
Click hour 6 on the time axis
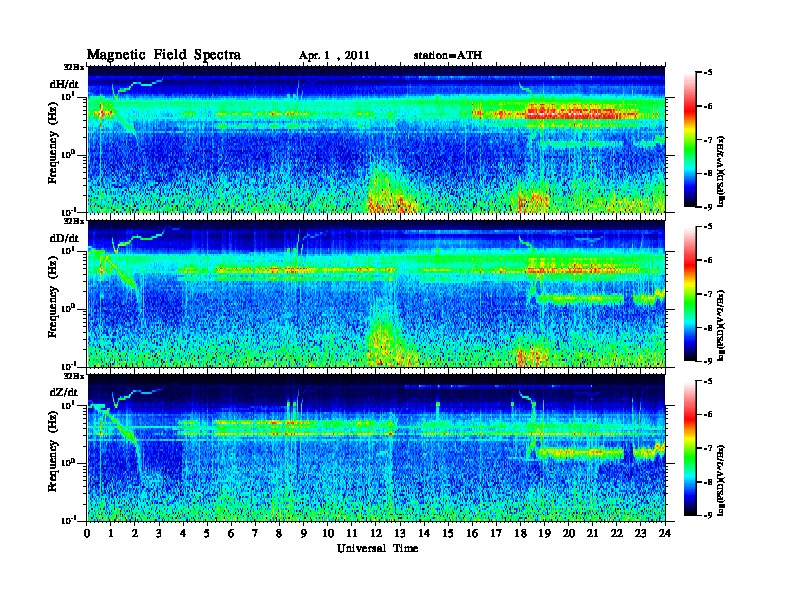pyautogui.click(x=231, y=534)
